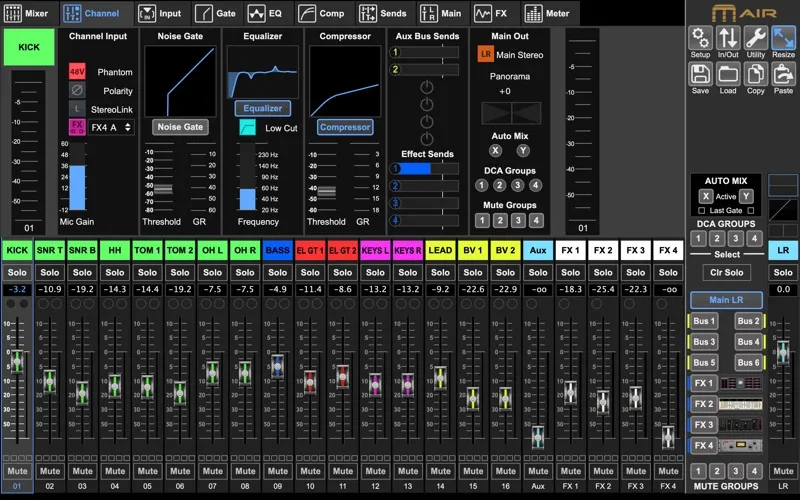Enable Auto Mix X in channel strip
The image size is (800, 500).
tap(495, 151)
